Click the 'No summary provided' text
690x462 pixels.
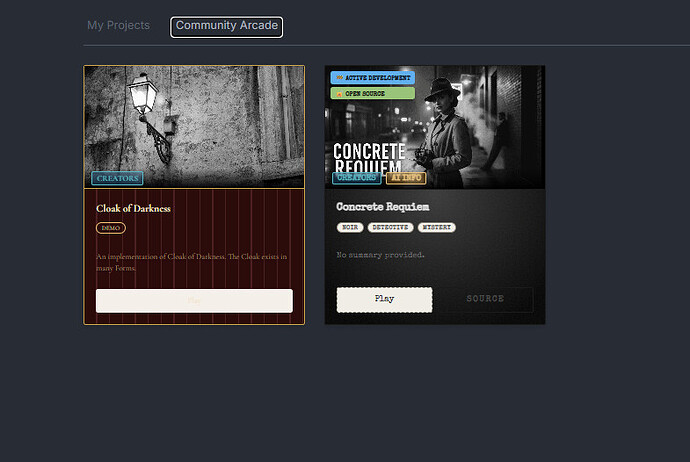point(380,255)
